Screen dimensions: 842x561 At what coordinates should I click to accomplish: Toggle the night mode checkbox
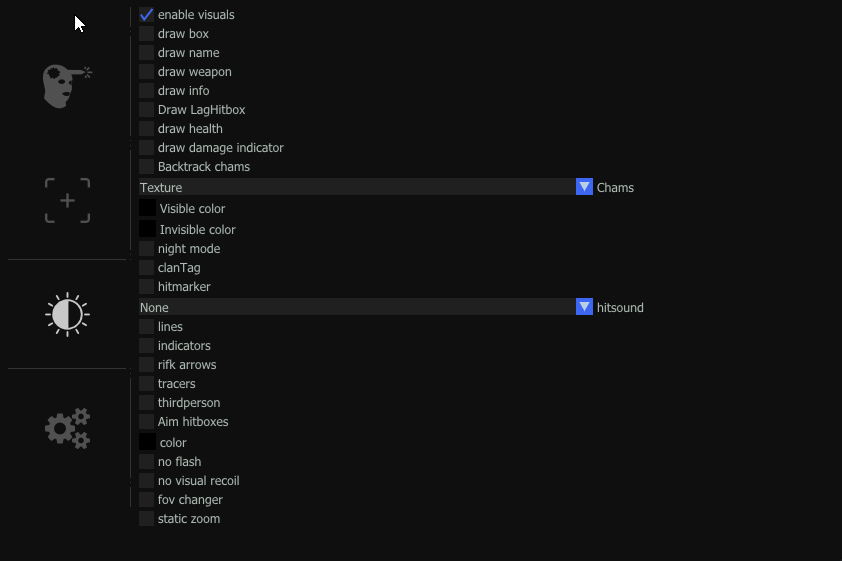coord(147,249)
